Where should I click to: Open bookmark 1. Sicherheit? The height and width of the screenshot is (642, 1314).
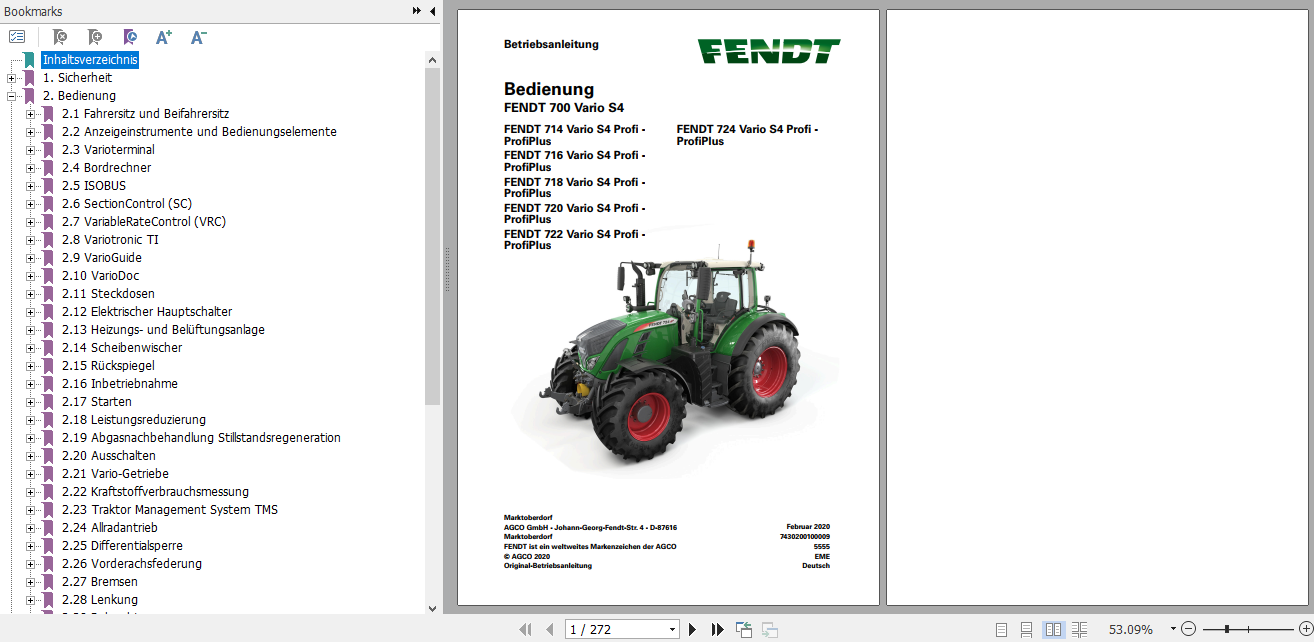(x=77, y=78)
